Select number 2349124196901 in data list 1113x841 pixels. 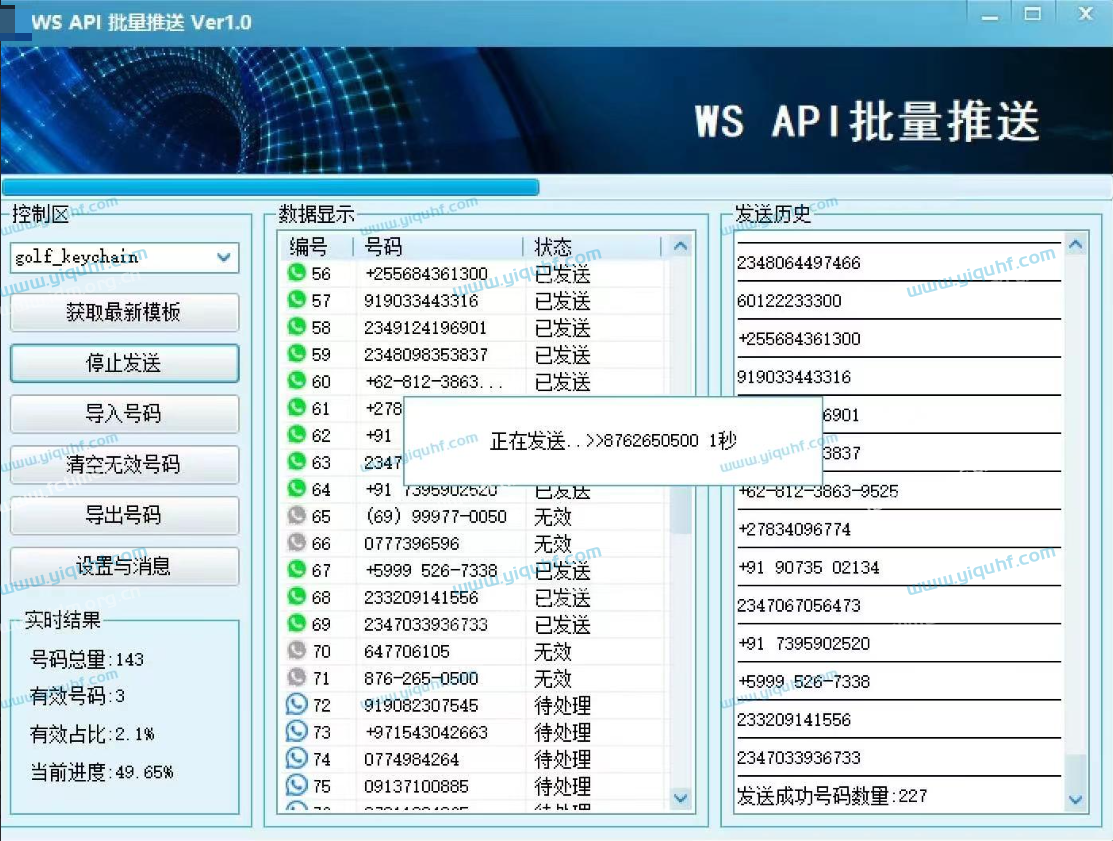[425, 328]
